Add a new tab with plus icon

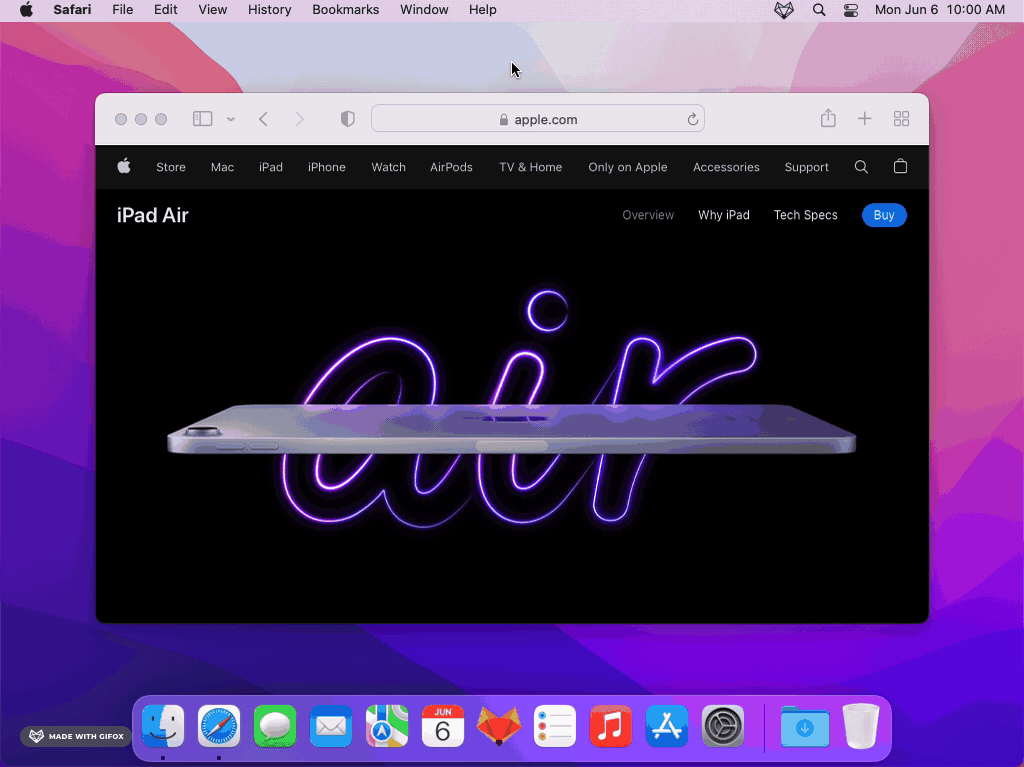[865, 119]
